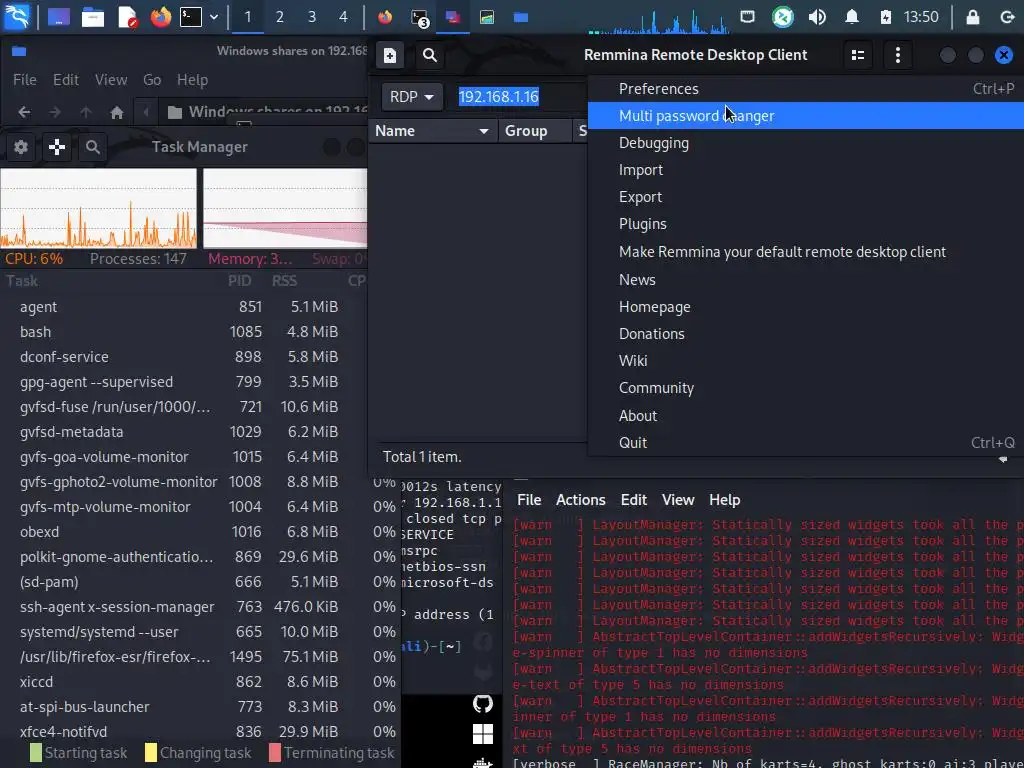Select Multi password changer
Image resolution: width=1024 pixels, height=768 pixels.
click(806, 116)
